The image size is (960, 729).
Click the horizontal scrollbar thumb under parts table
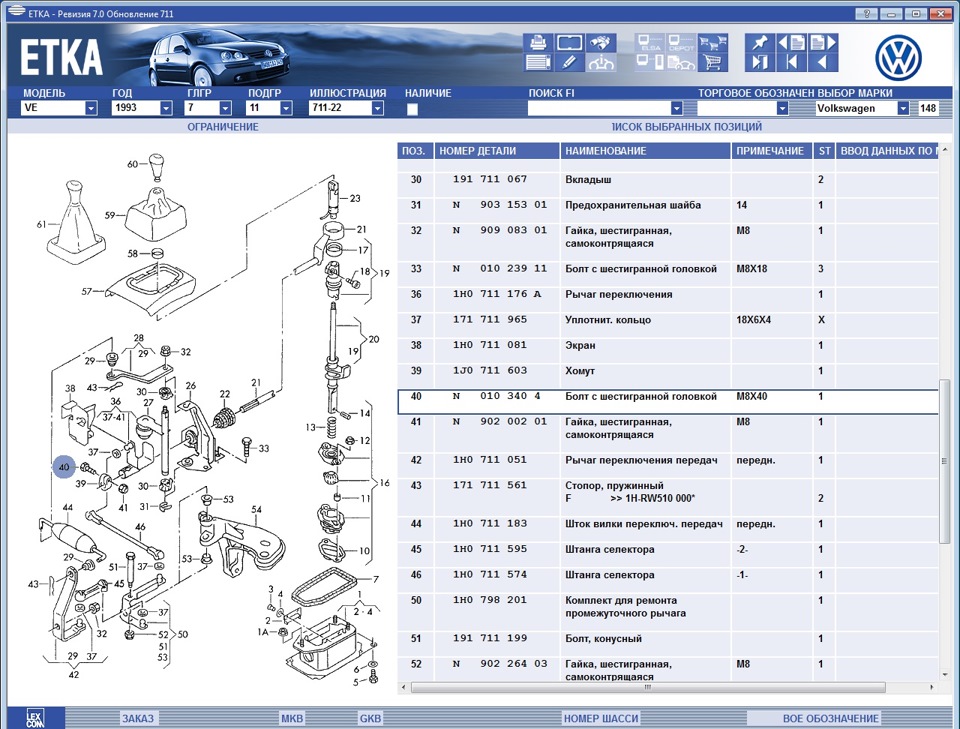(x=647, y=687)
